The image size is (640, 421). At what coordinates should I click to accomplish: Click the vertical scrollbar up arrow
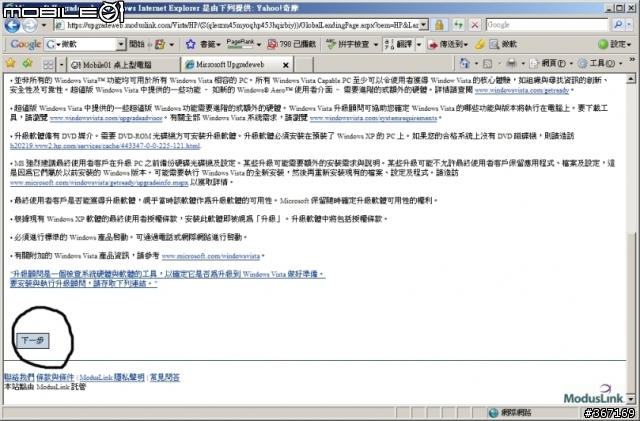[x=631, y=79]
